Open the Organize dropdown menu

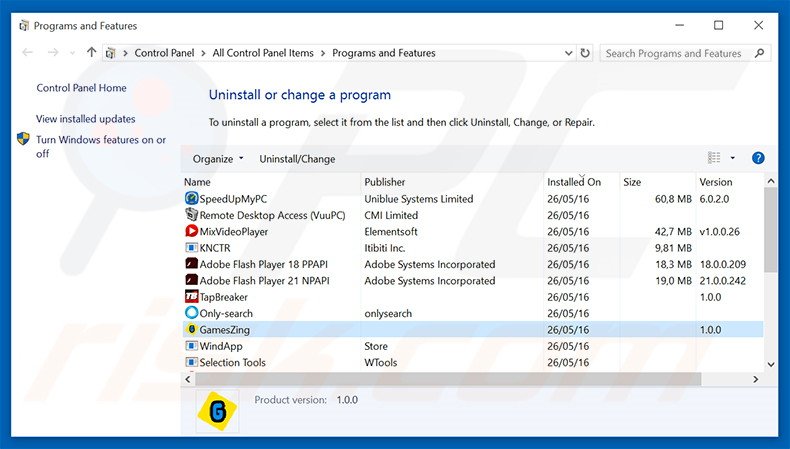coord(218,159)
